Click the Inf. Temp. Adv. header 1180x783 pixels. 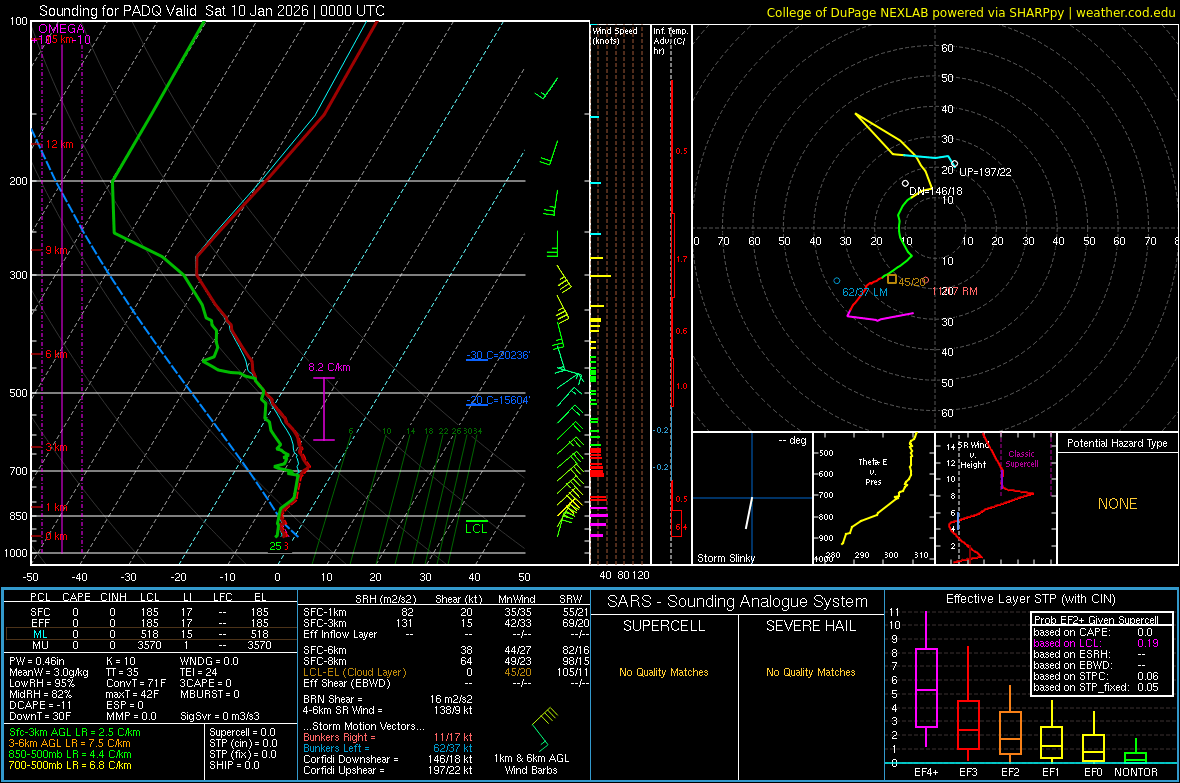[x=670, y=41]
